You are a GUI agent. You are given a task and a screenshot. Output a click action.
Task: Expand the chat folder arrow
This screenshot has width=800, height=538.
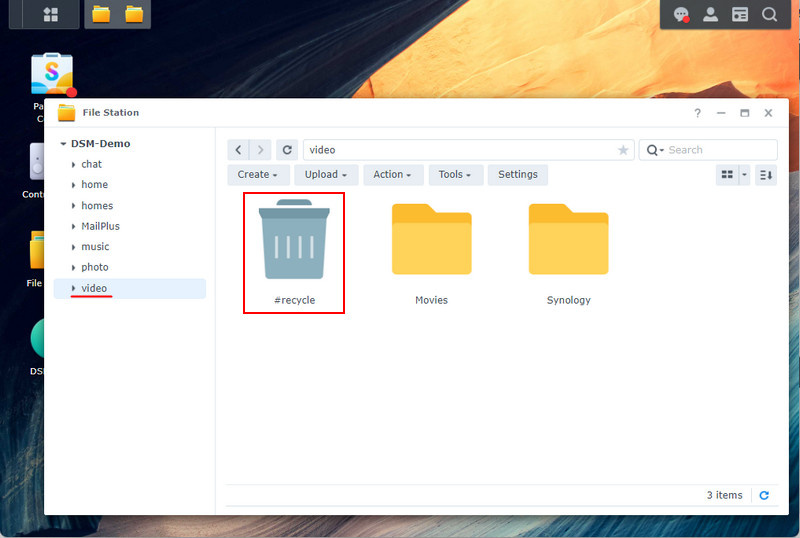(73, 164)
